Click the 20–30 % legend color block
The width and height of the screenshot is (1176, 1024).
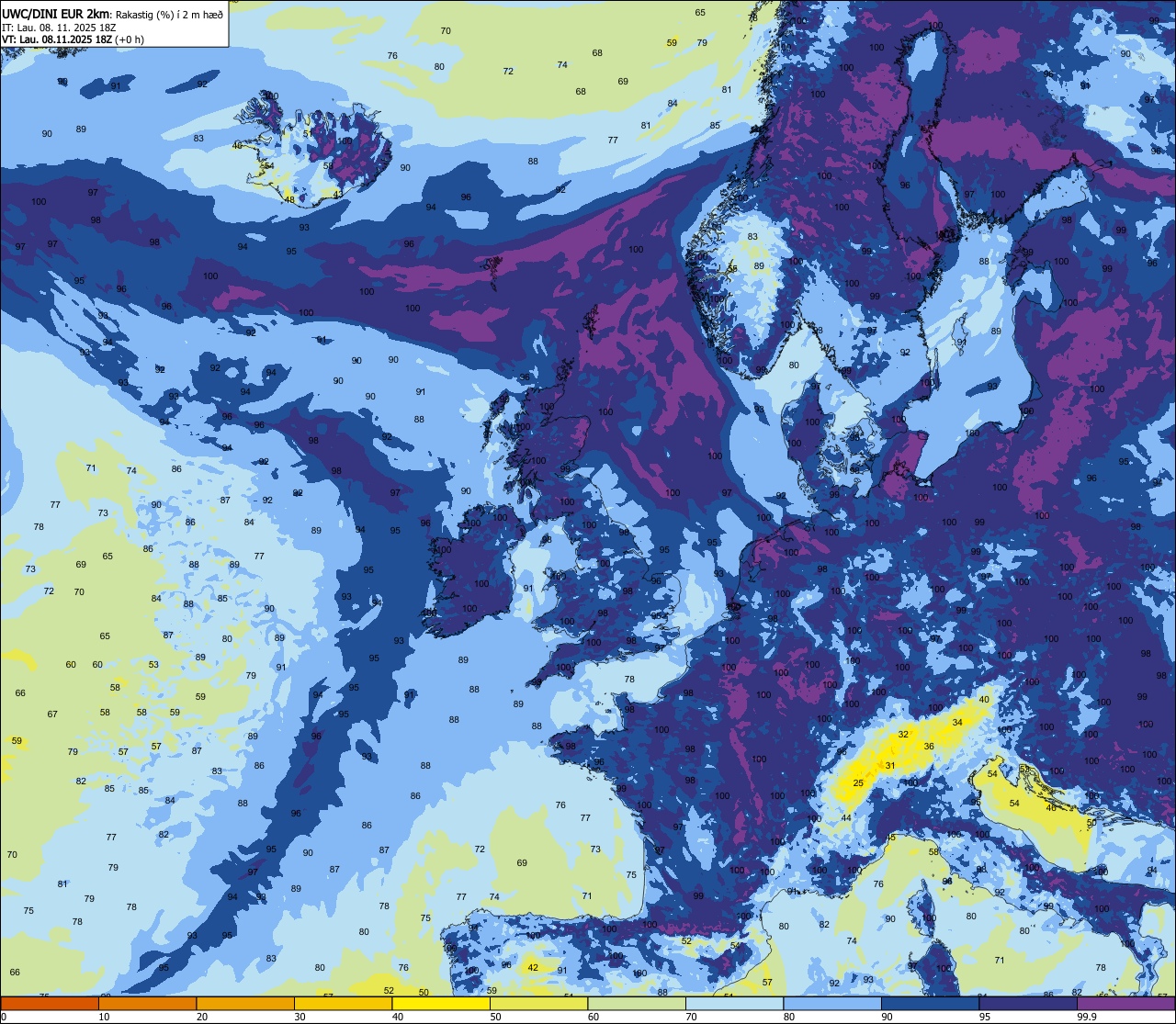click(245, 1003)
